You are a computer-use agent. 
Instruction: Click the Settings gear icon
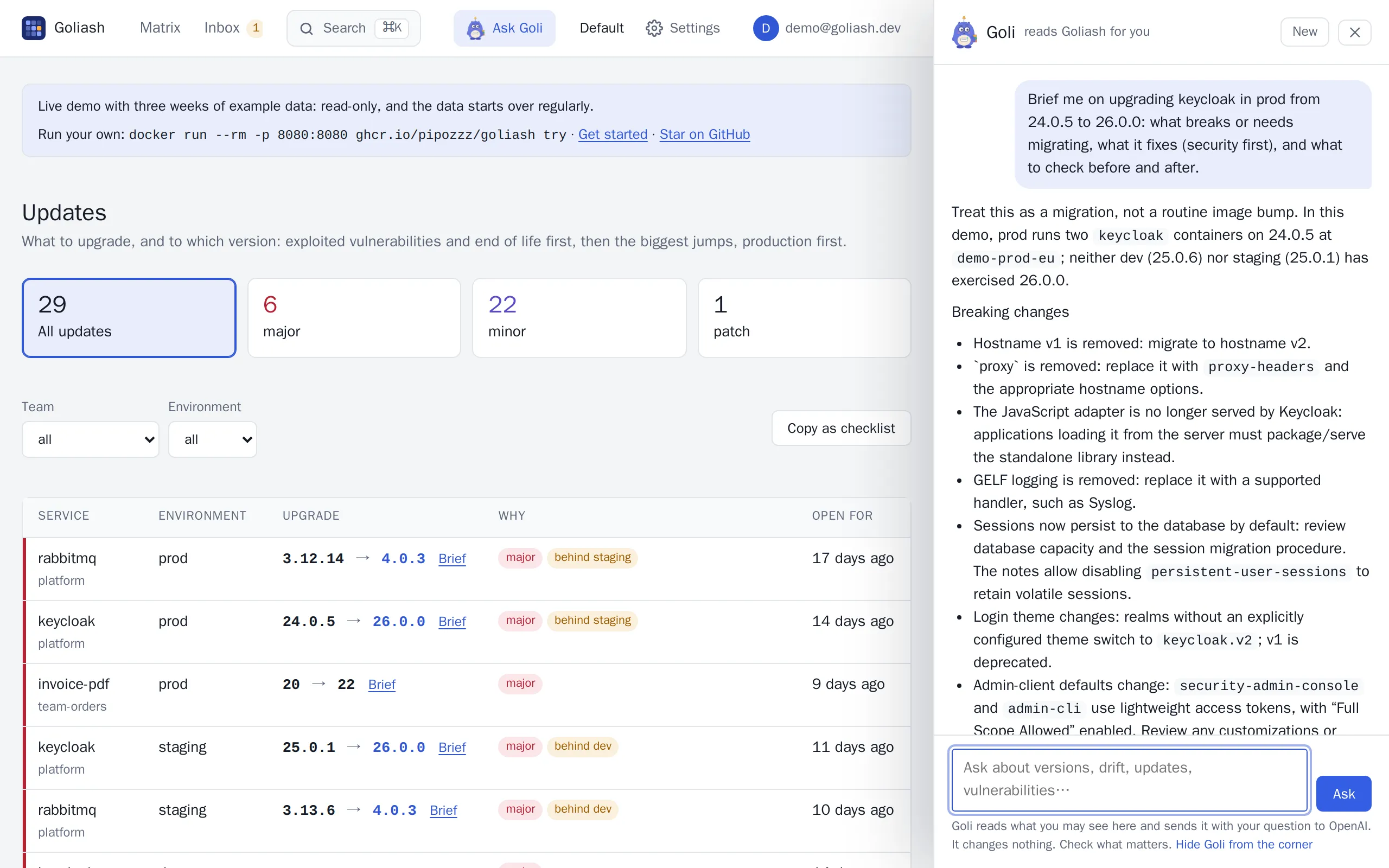(654, 28)
